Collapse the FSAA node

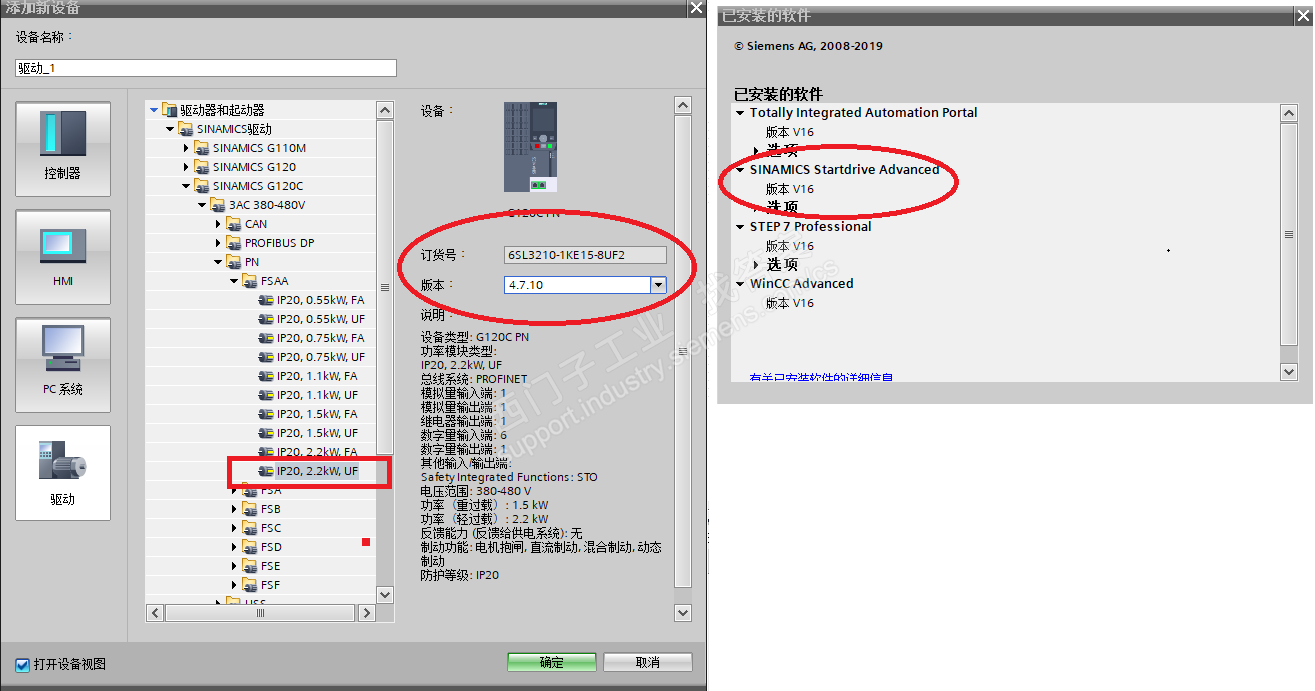(234, 281)
